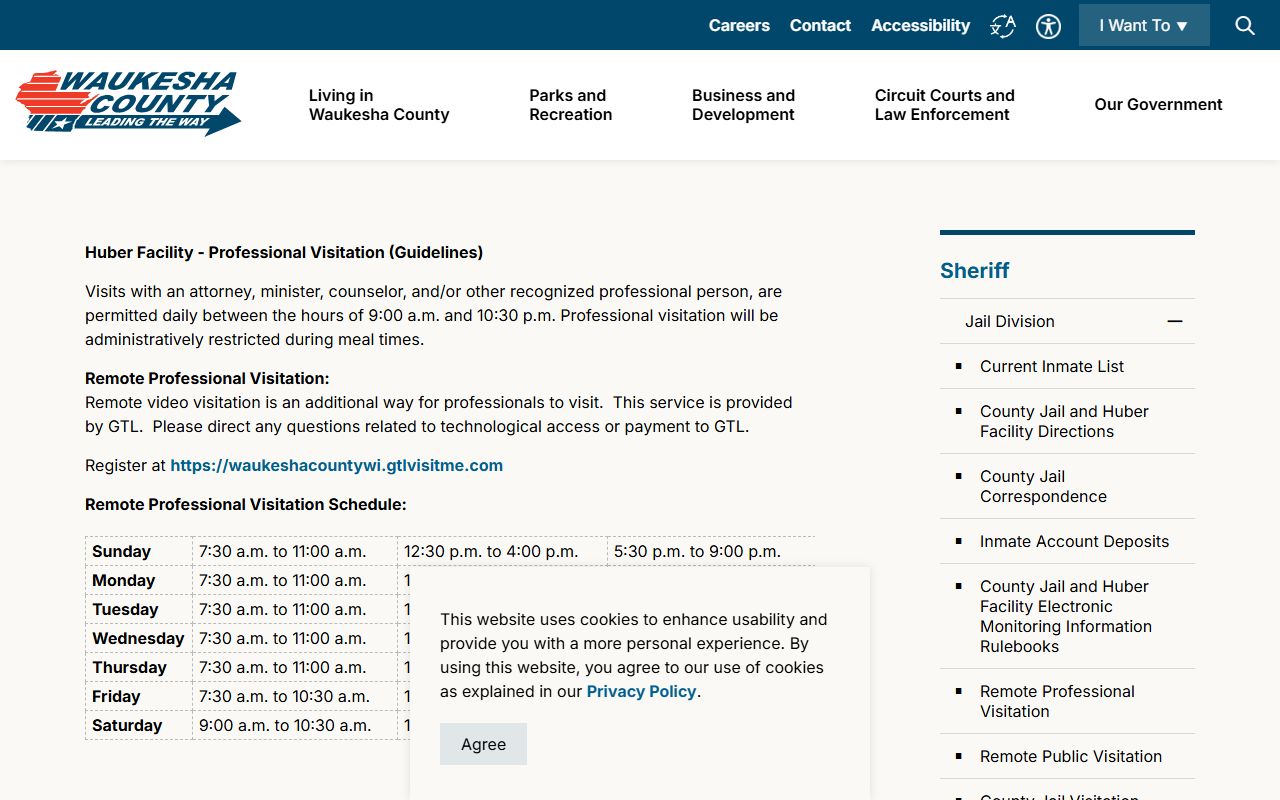Open Inmate Account Deposits

tap(1074, 541)
